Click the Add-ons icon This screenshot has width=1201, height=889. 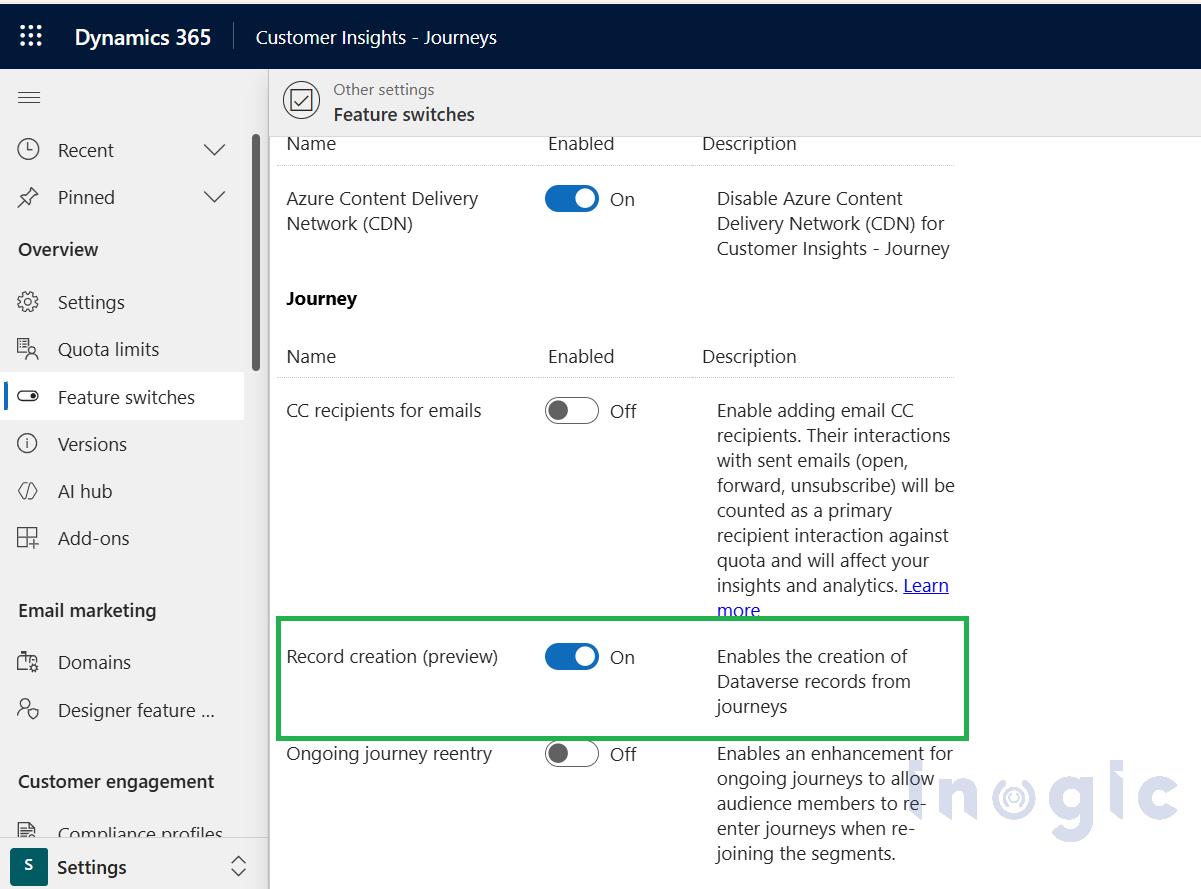coord(28,538)
